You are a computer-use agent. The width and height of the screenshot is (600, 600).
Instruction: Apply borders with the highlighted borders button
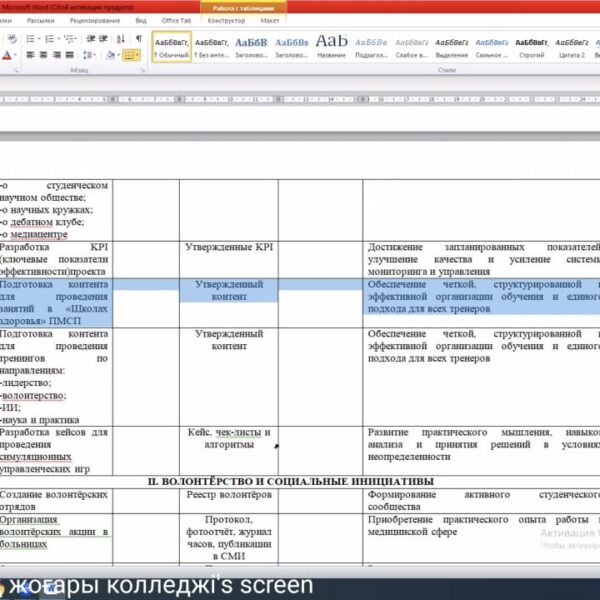(129, 55)
